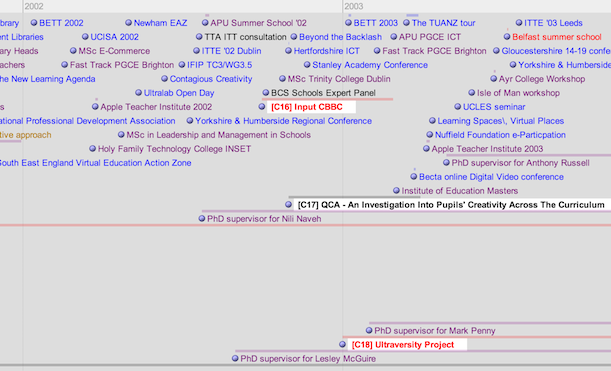Click the dot icon next to Ultralab Open Day
Viewport: 611px width, 371px height.
[138, 93]
